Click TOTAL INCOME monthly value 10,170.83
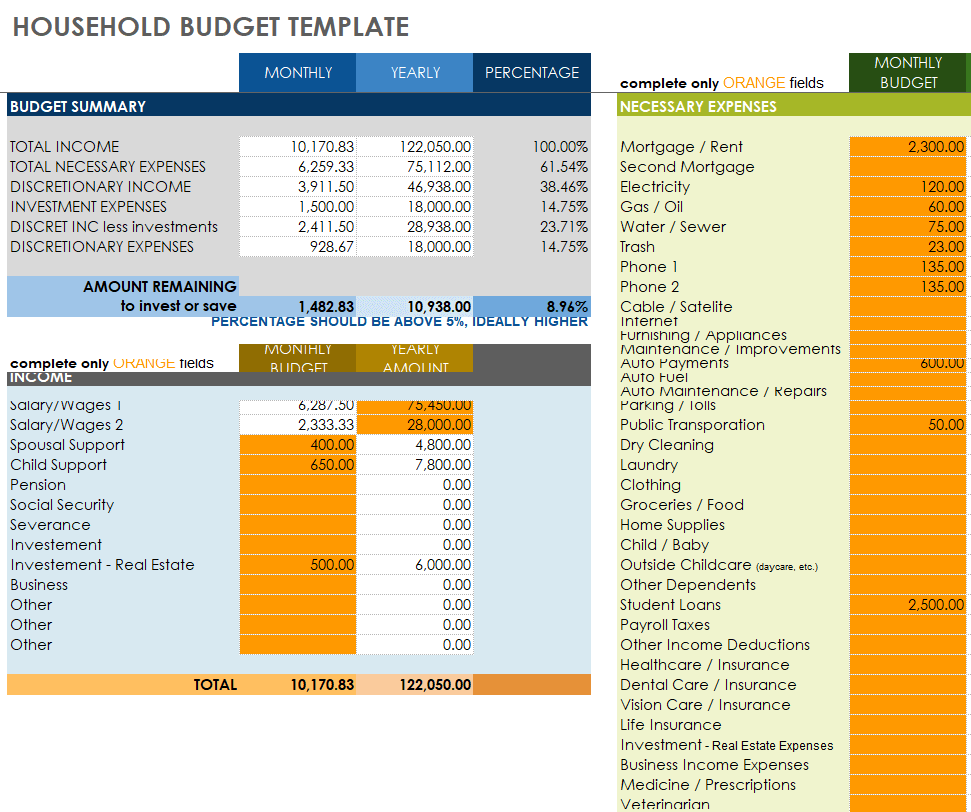Screen dimensions: 971x812 coord(298,147)
